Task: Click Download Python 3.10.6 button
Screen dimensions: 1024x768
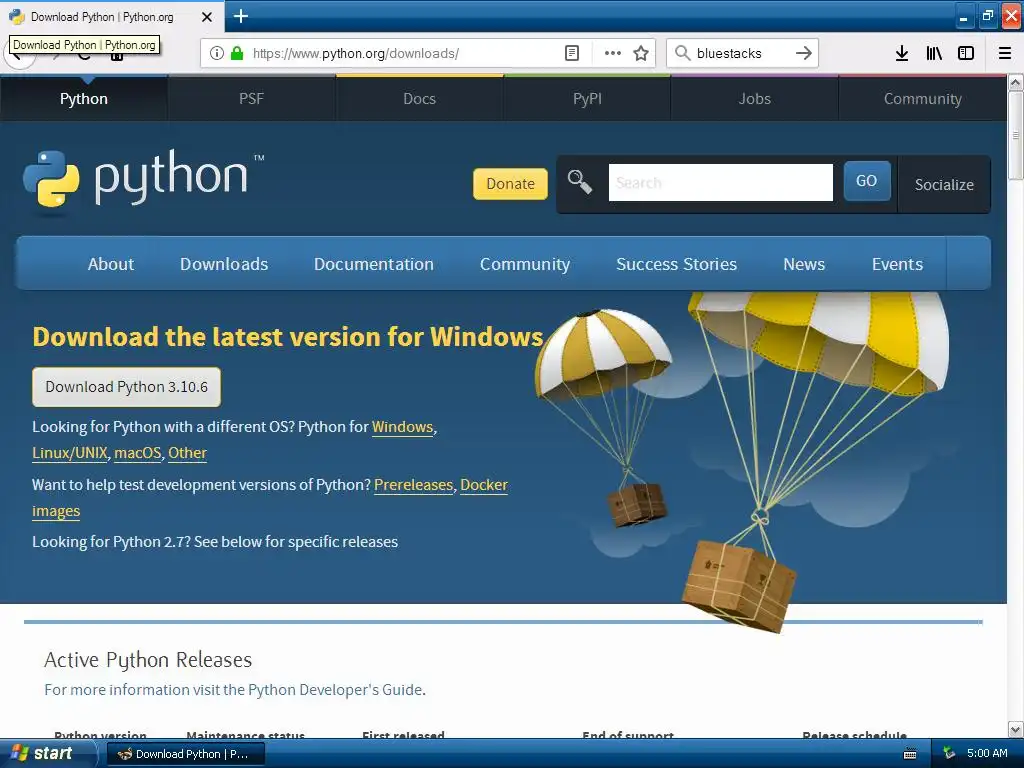Action: [127, 387]
